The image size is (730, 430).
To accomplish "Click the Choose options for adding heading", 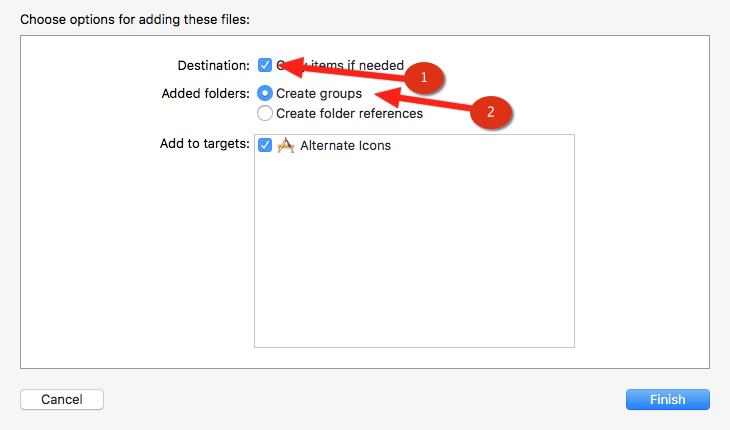I will 134,18.
